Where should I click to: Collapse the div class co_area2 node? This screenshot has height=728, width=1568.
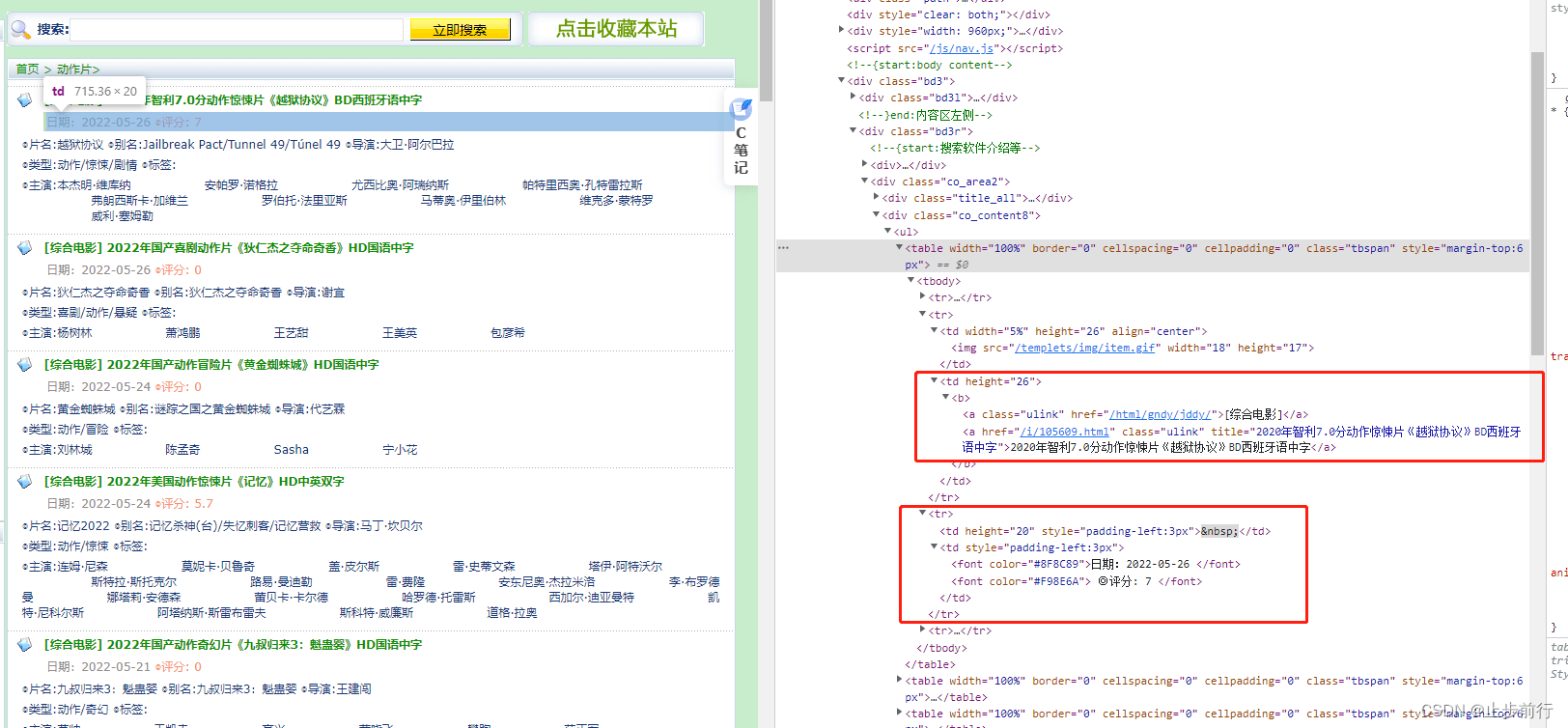864,182
